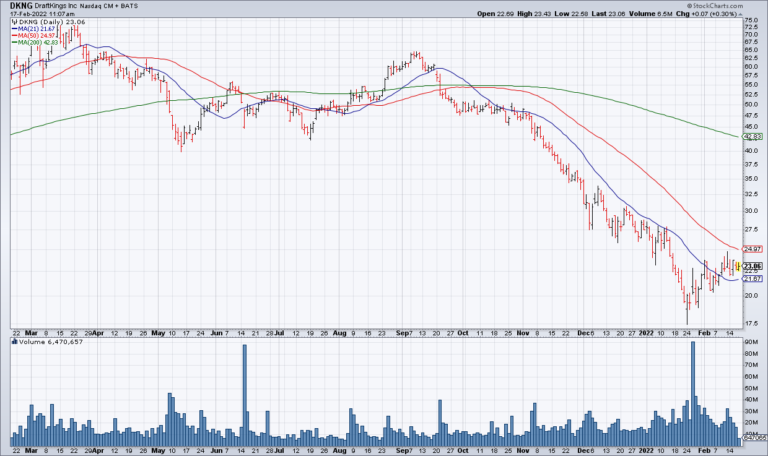Click the green 42.83 price tag
The height and width of the screenshot is (456, 768).
point(751,136)
